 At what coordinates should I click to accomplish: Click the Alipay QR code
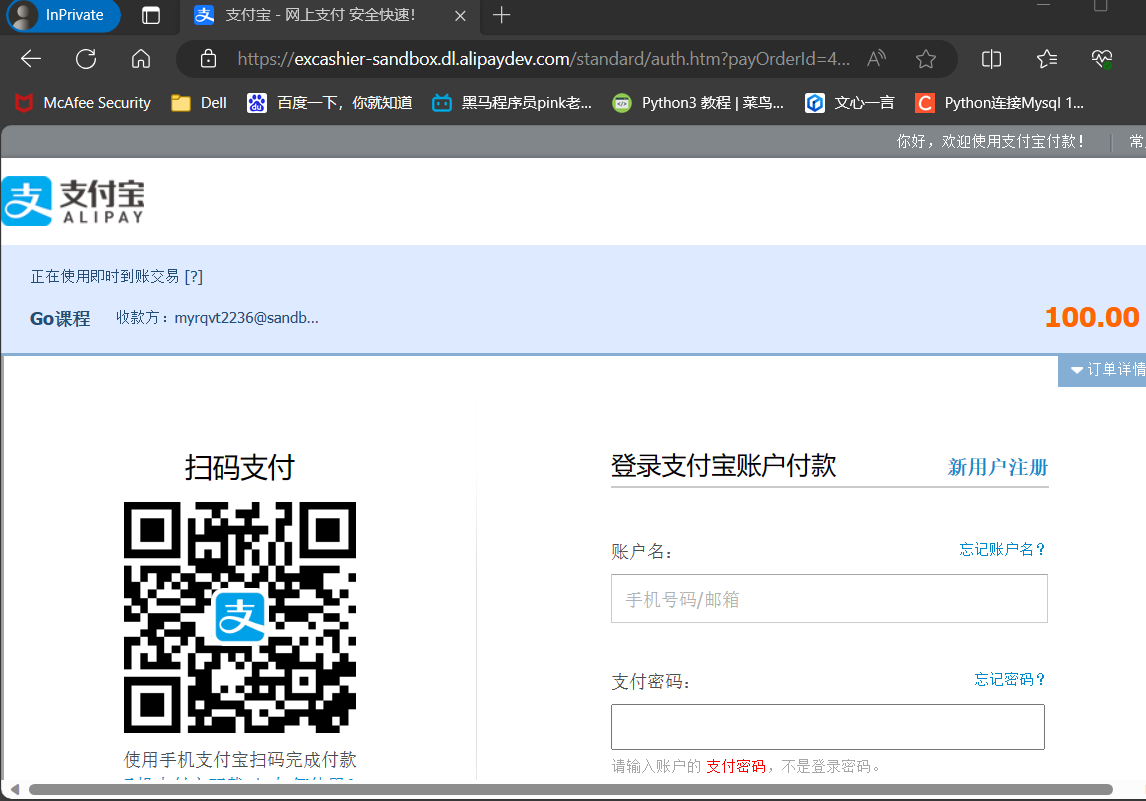240,618
